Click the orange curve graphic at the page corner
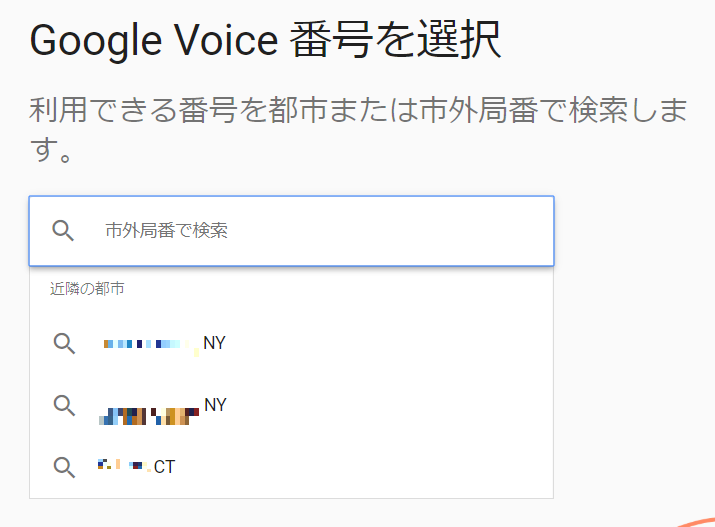The image size is (715, 527). pyautogui.click(x=696, y=522)
